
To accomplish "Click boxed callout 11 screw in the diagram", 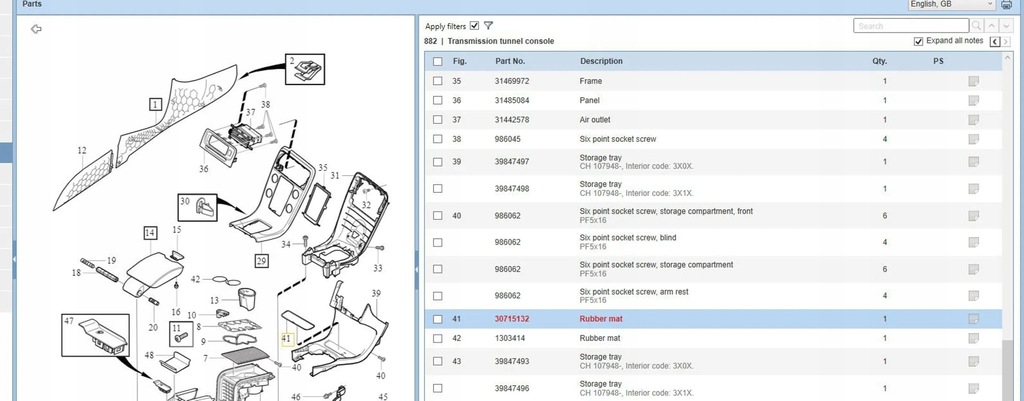I will [181, 334].
